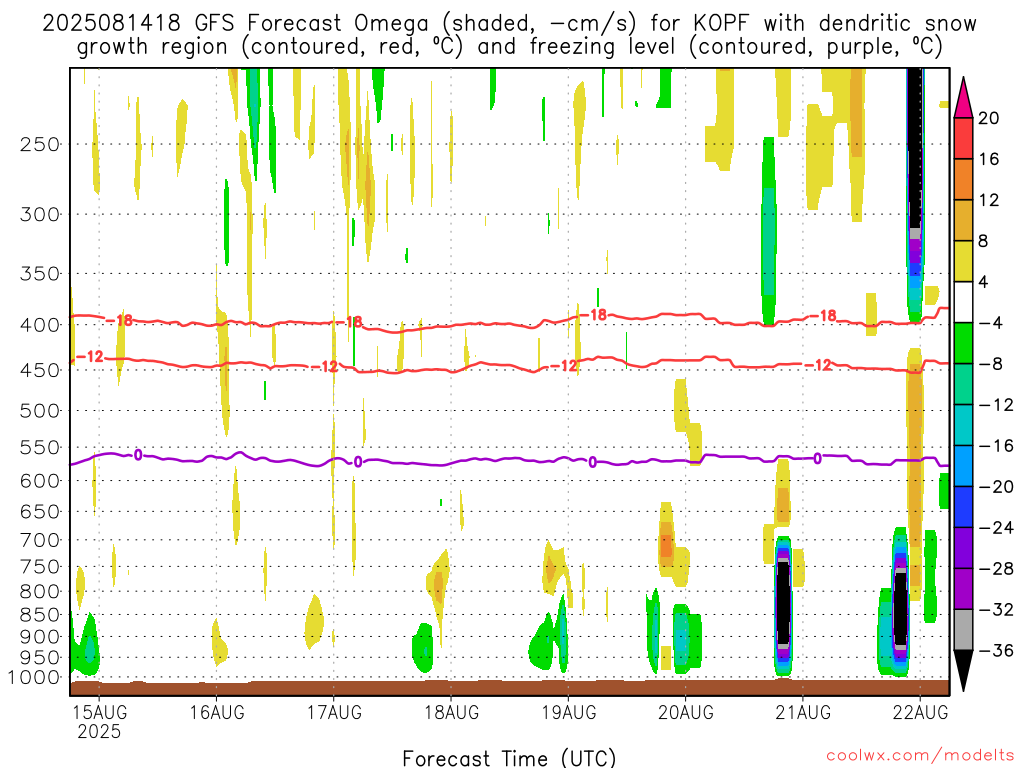Screen dimensions: 1024x768
Task: Click the 250 pressure level label
Action: pyautogui.click(x=40, y=144)
